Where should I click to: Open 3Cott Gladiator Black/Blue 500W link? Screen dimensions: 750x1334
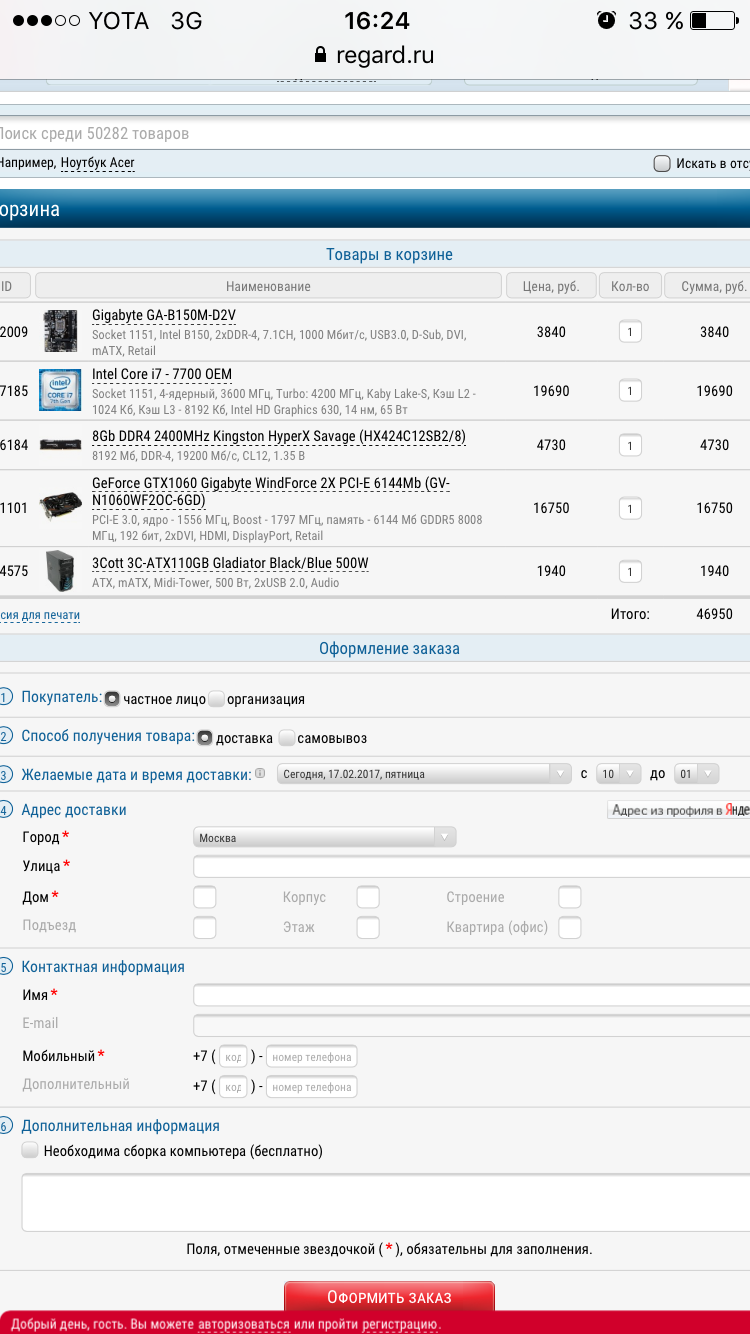point(230,563)
